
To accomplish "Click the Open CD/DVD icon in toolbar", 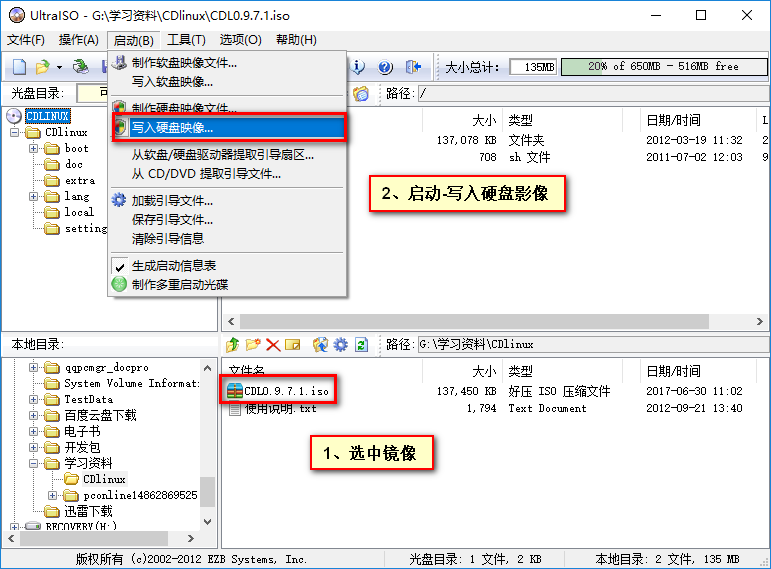I will [81, 66].
